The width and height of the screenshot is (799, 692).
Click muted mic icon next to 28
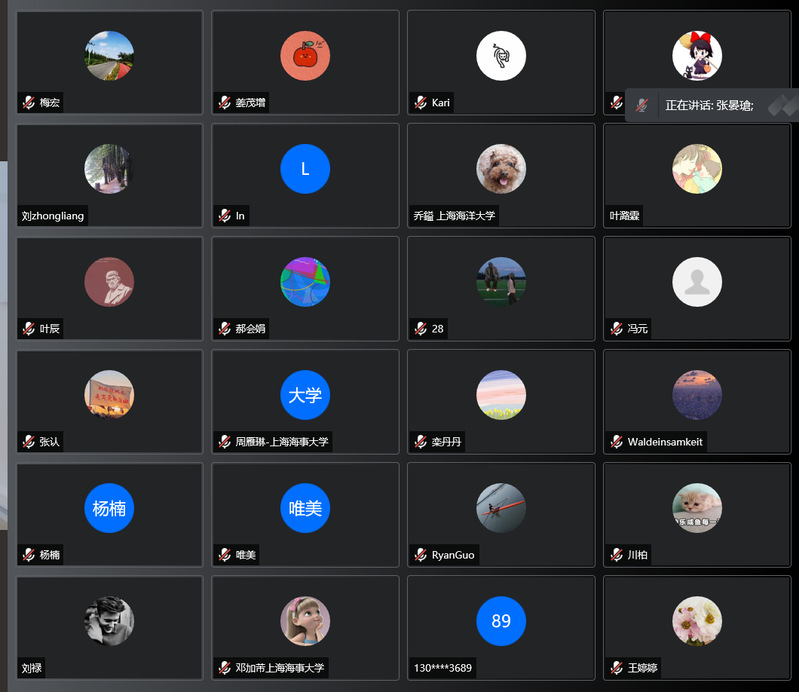(420, 329)
